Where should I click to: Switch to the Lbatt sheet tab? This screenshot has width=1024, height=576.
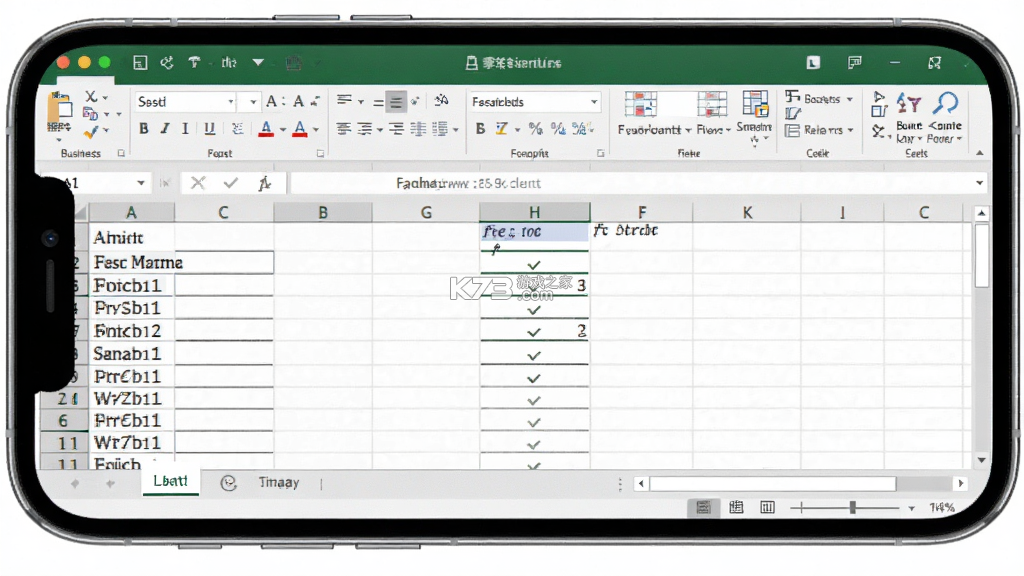click(x=170, y=481)
